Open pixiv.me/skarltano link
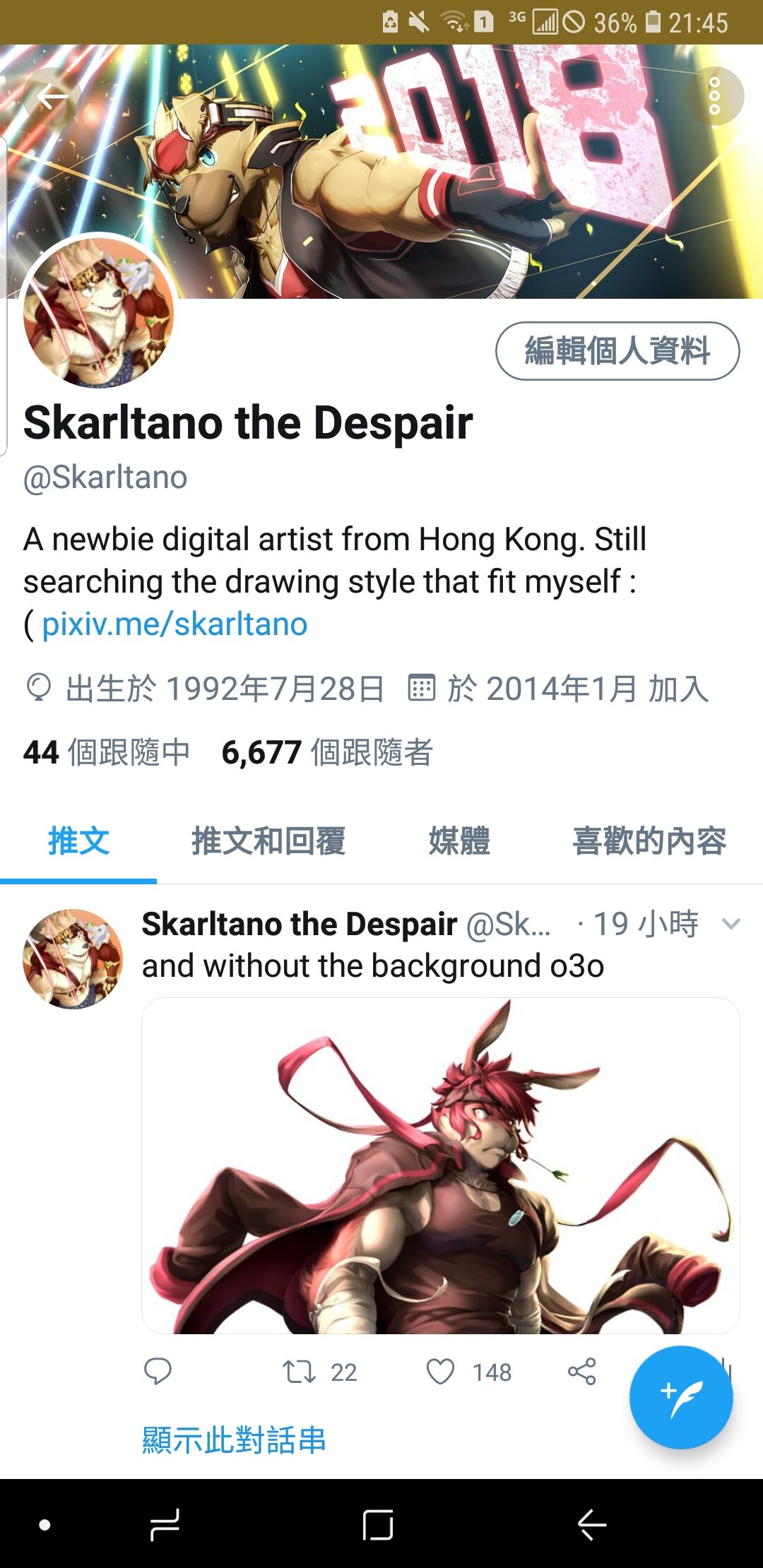This screenshot has width=763, height=1568. [175, 624]
